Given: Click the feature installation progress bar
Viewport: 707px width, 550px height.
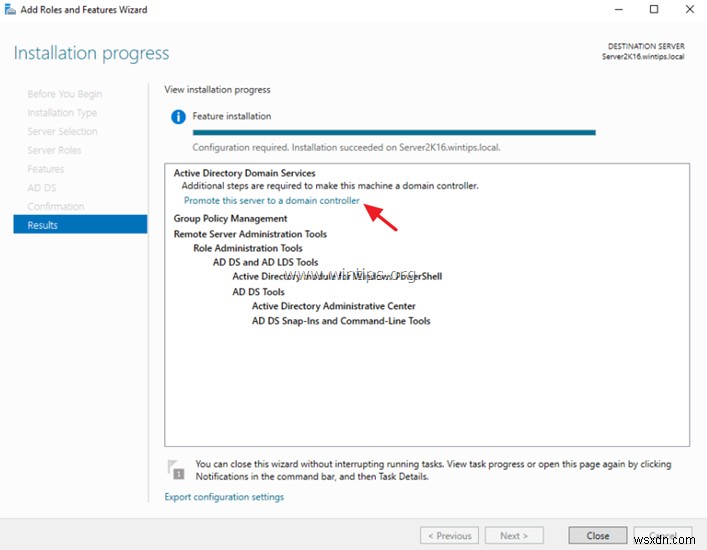Looking at the screenshot, I should coord(394,133).
